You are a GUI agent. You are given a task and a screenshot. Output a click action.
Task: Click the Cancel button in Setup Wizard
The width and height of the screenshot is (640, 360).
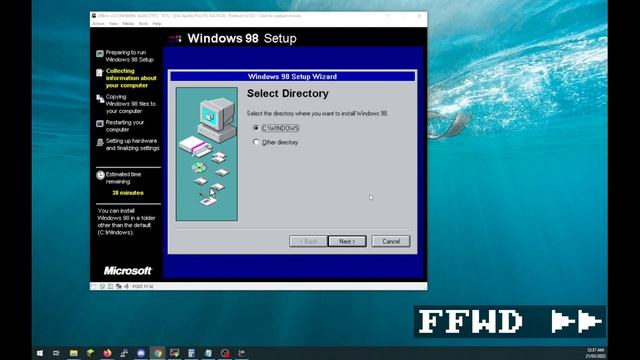(x=391, y=241)
